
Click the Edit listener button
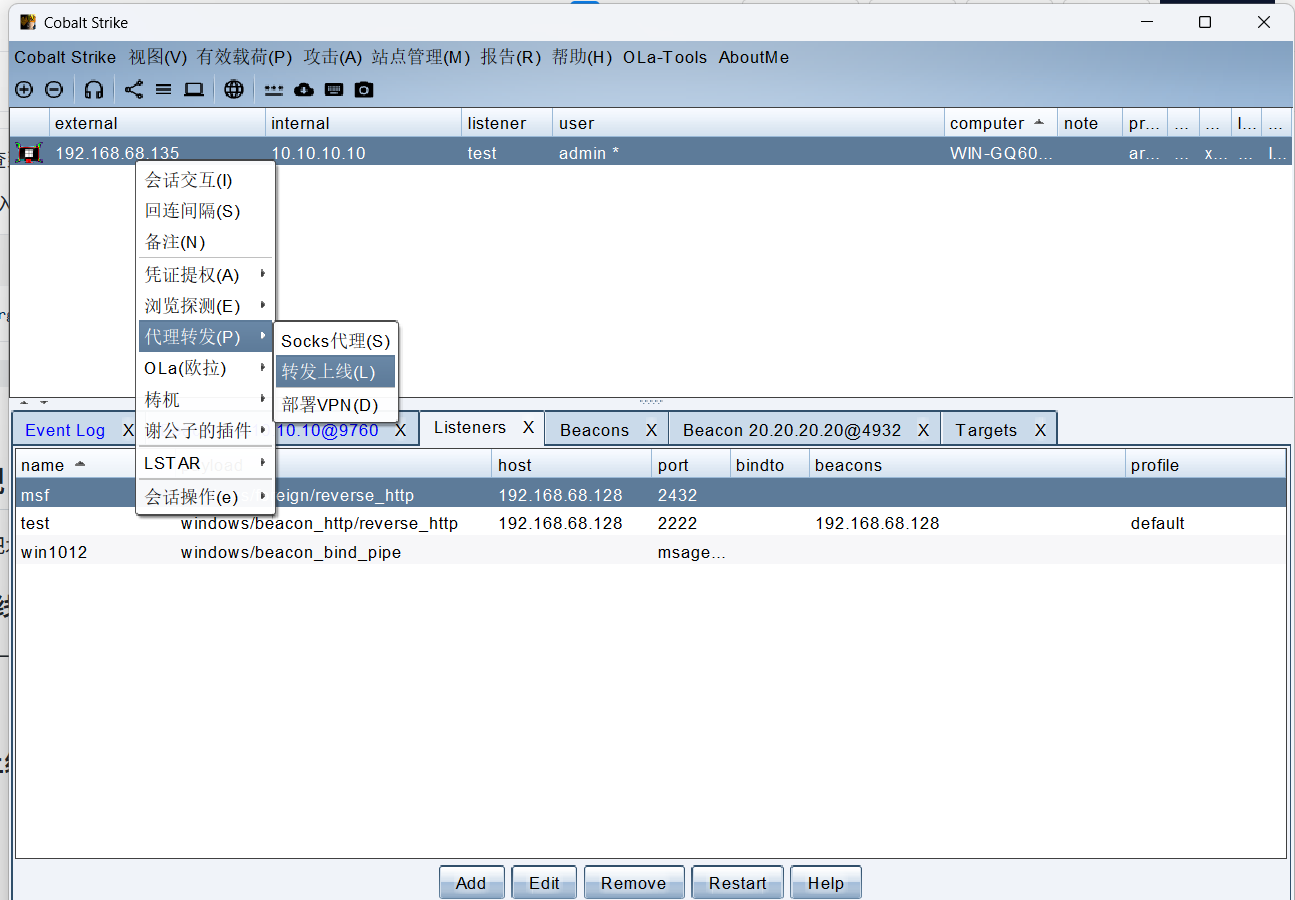[544, 883]
